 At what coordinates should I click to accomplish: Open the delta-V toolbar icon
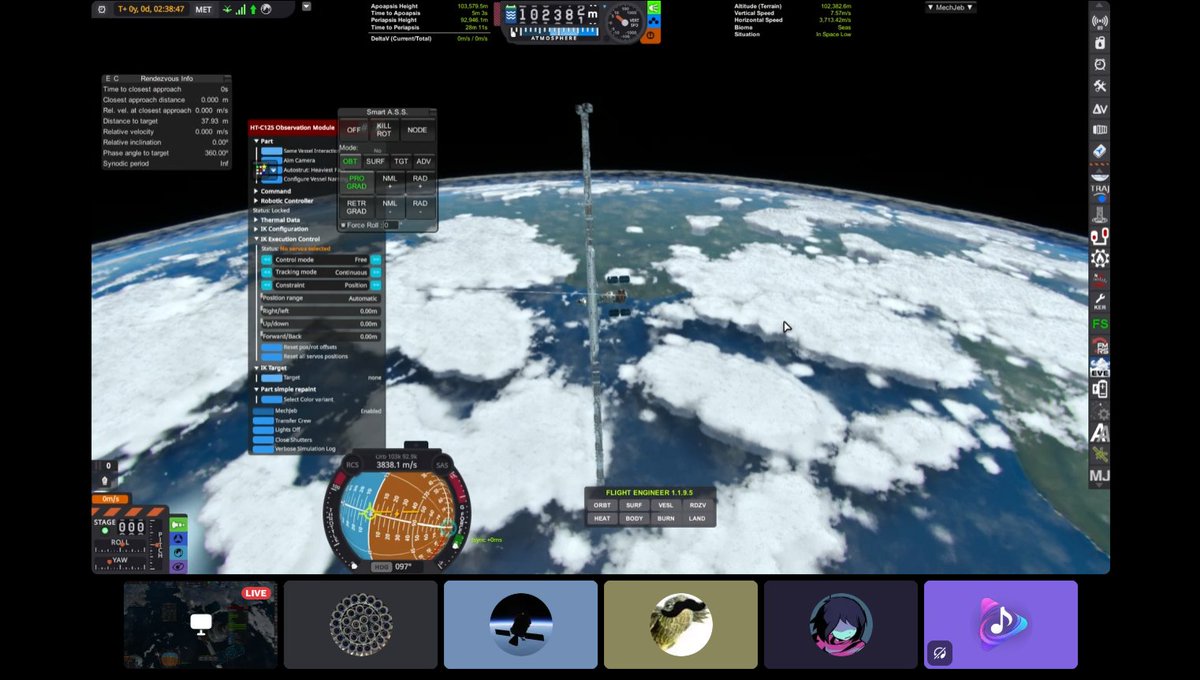coord(1099,108)
